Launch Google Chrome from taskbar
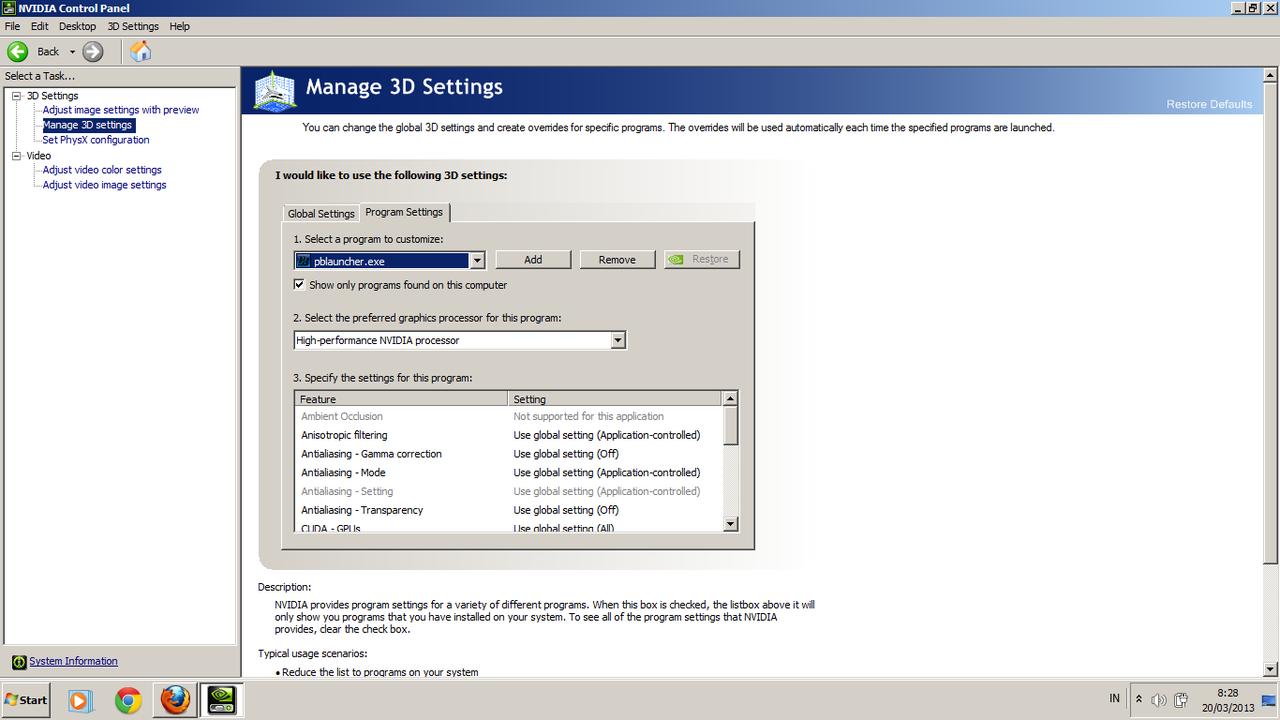Screen dimensions: 1280x720 coord(128,700)
